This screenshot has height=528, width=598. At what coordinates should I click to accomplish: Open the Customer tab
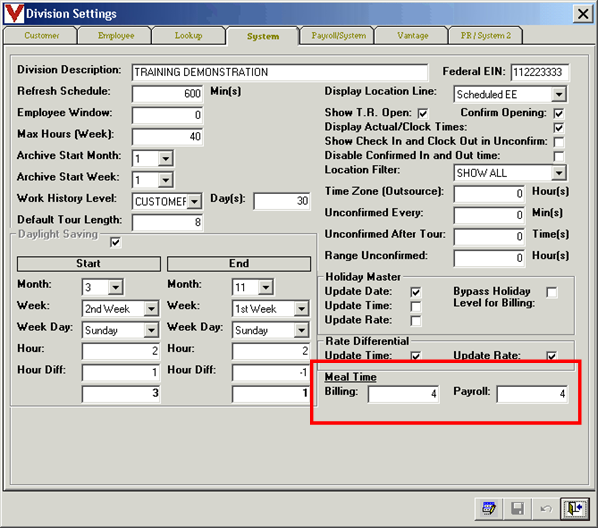click(x=42, y=35)
